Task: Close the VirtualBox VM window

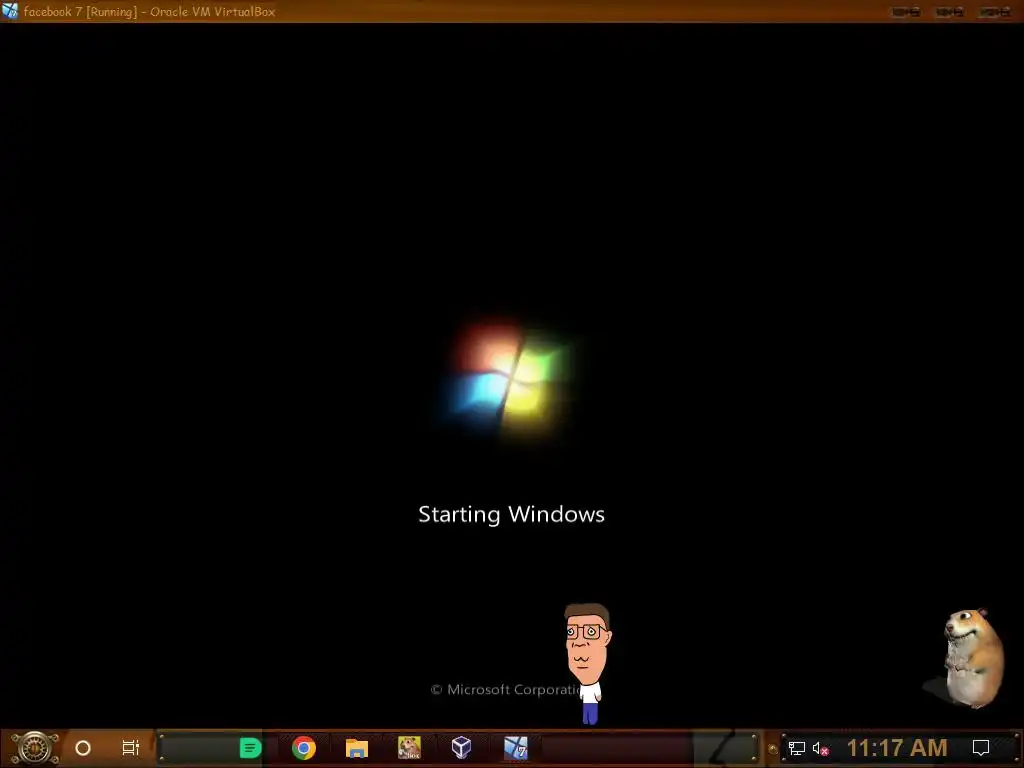Action: tap(995, 12)
